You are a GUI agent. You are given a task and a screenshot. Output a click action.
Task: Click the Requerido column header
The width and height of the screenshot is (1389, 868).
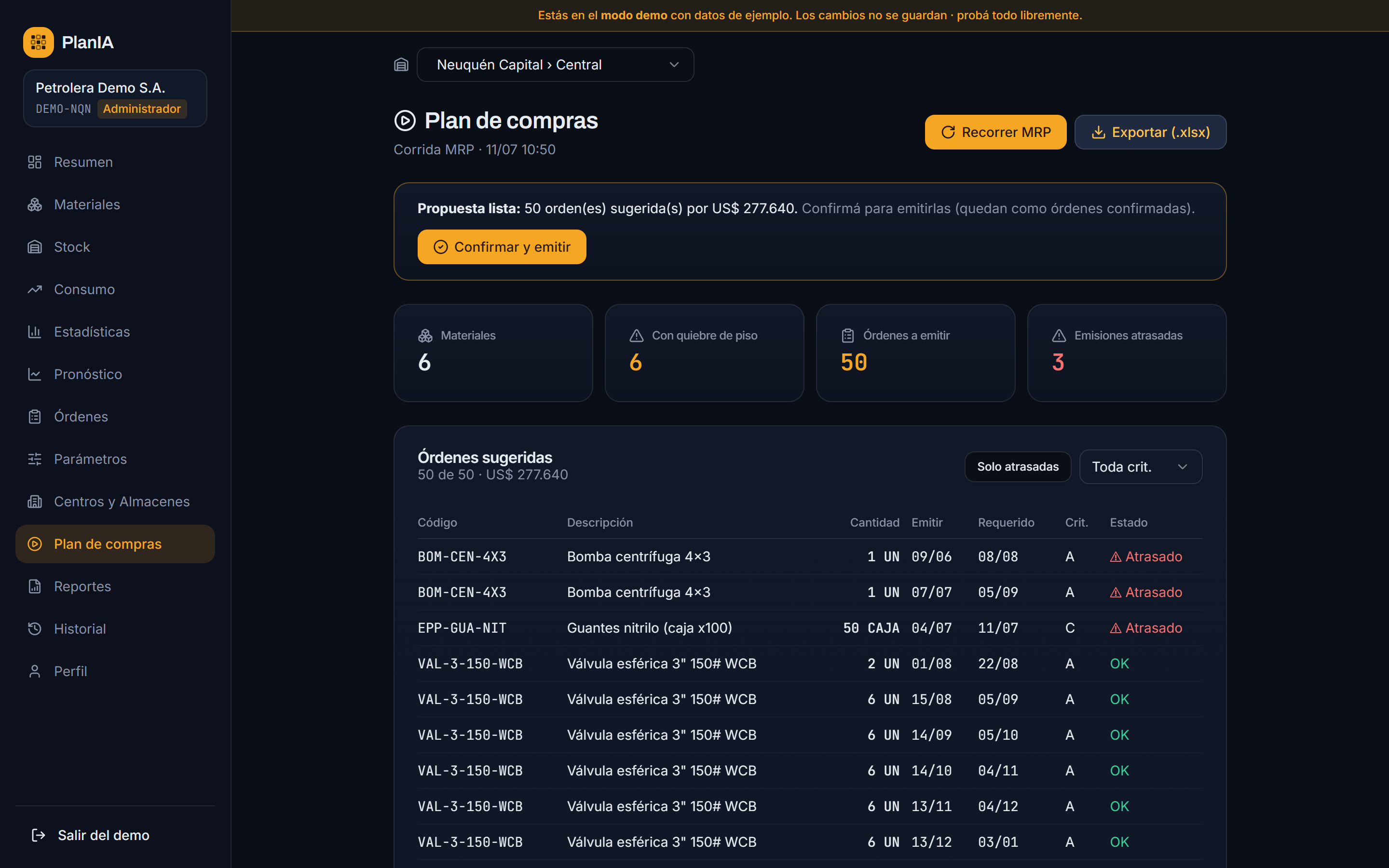[x=1006, y=522]
